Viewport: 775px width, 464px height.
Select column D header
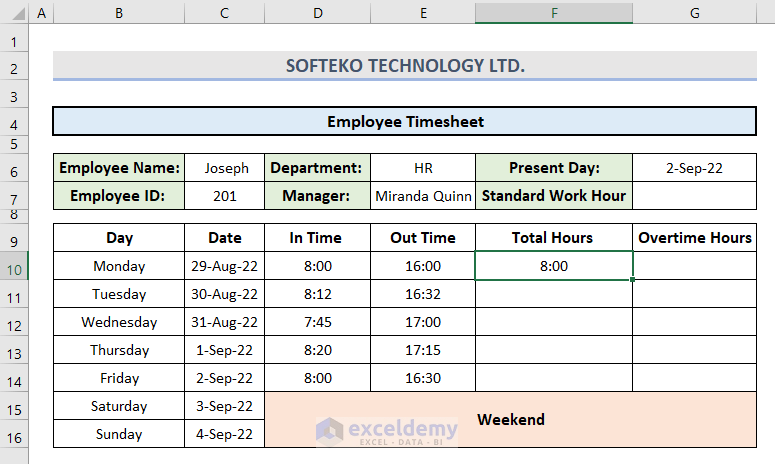pyautogui.click(x=317, y=13)
